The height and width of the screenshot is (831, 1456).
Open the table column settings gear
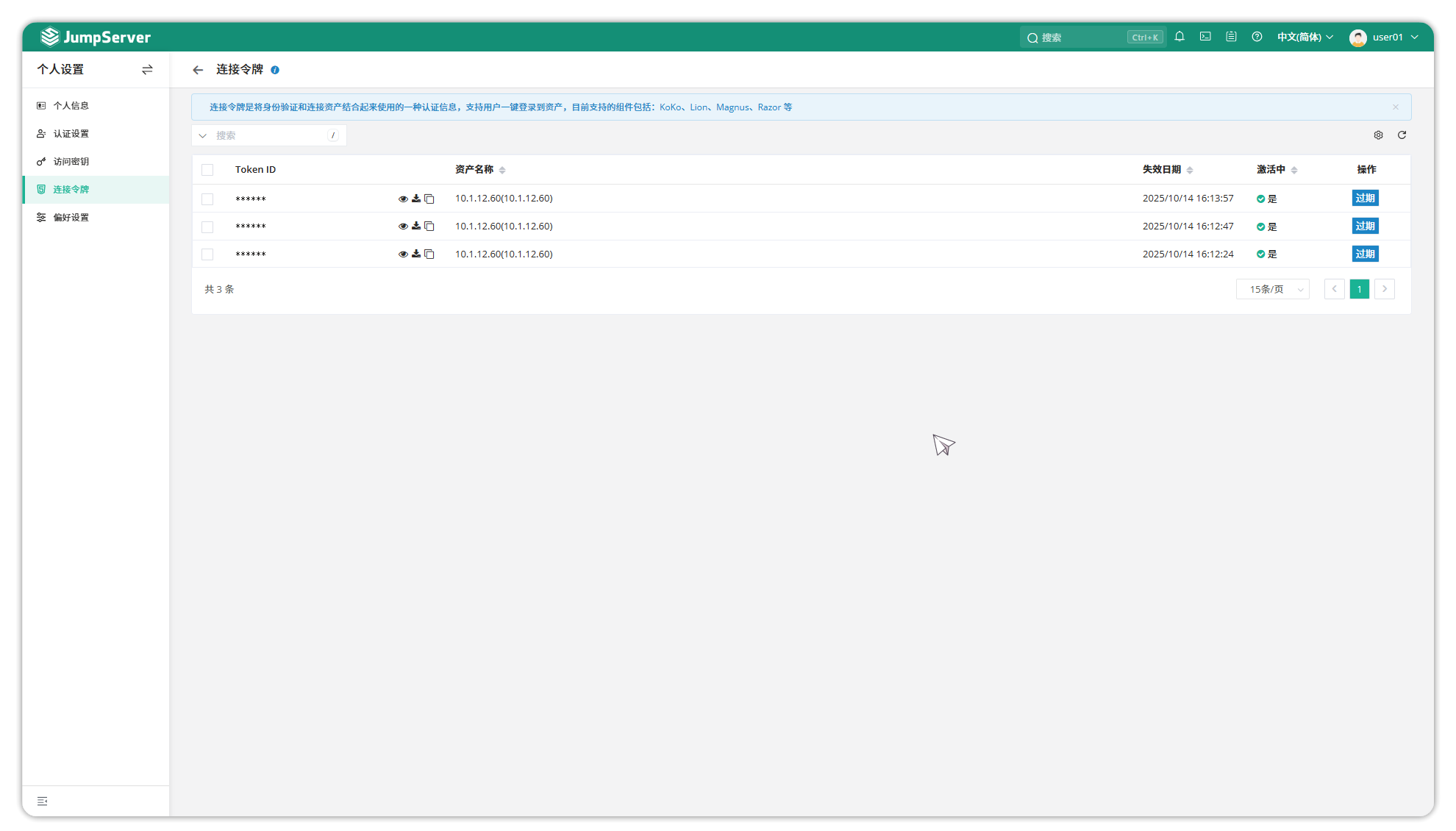coord(1378,135)
